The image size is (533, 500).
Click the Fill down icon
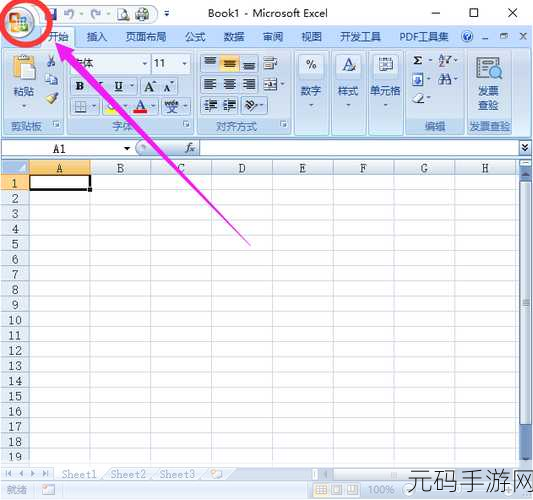418,80
